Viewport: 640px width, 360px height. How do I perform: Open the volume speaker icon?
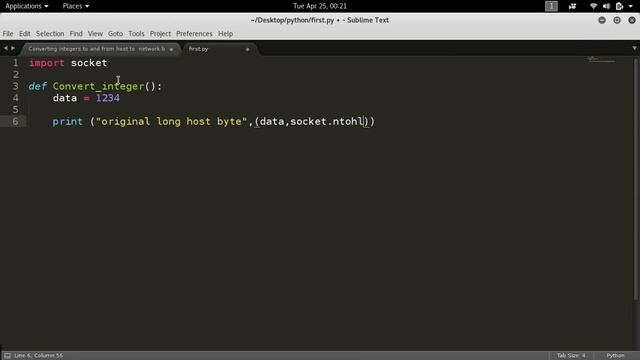pyautogui.click(x=606, y=6)
